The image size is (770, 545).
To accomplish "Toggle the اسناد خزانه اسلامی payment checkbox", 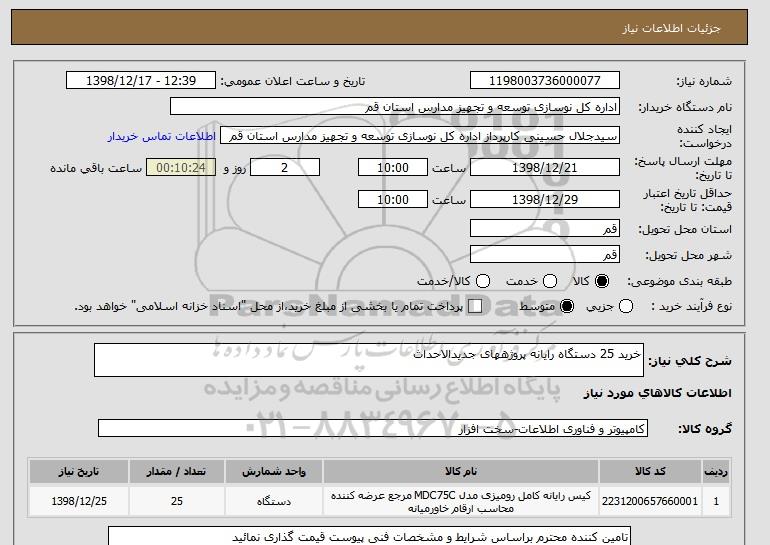I will point(475,306).
